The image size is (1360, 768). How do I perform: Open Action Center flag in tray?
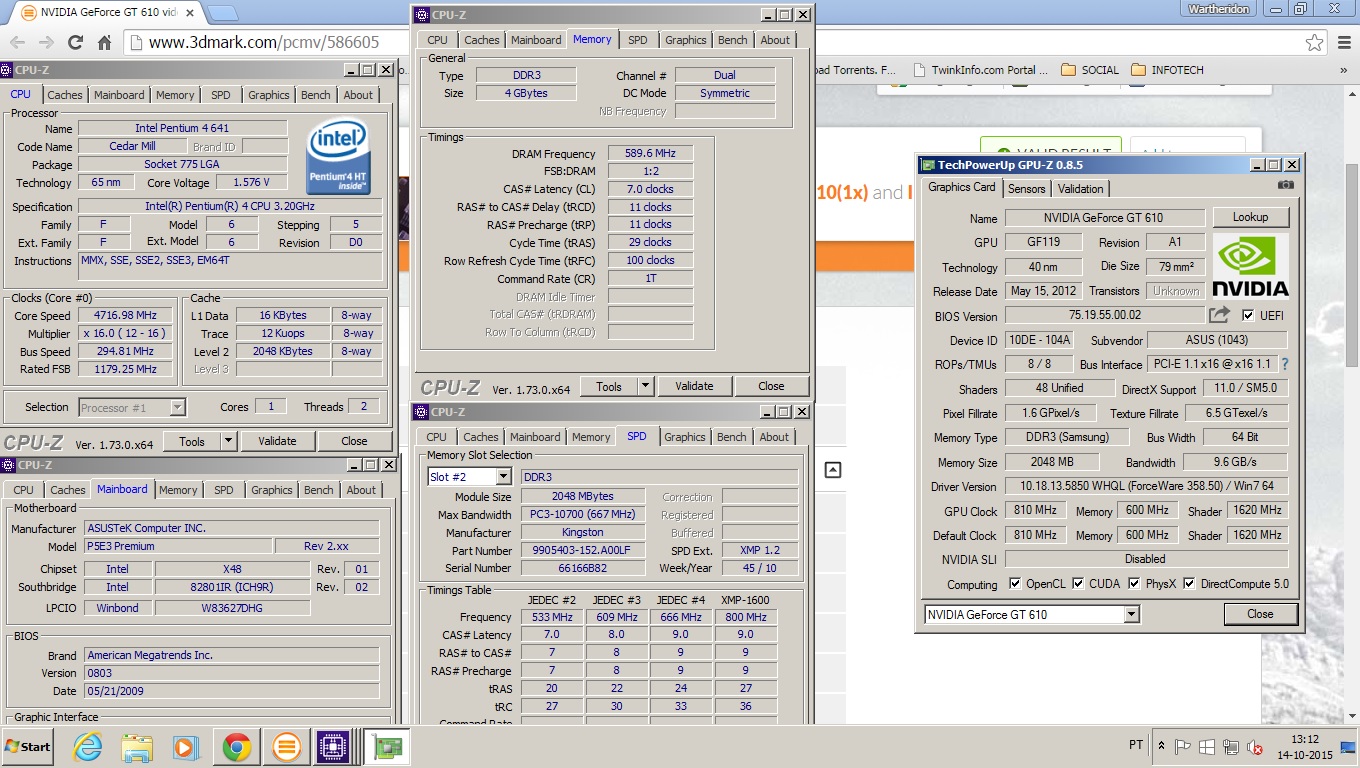[1183, 747]
